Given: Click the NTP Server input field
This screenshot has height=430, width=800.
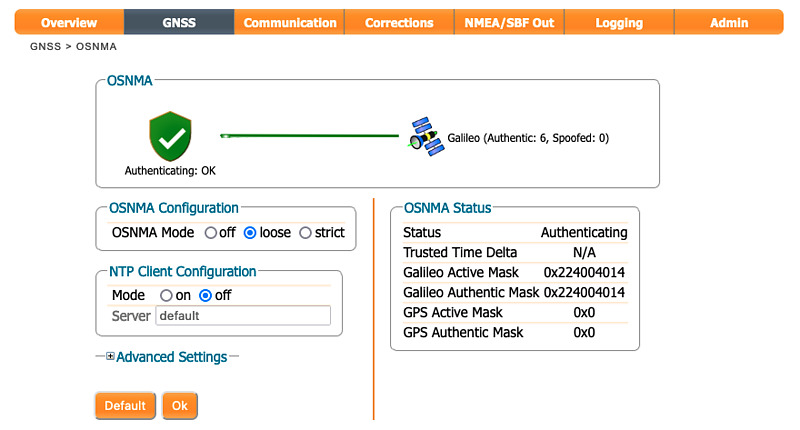Looking at the screenshot, I should tap(243, 316).
